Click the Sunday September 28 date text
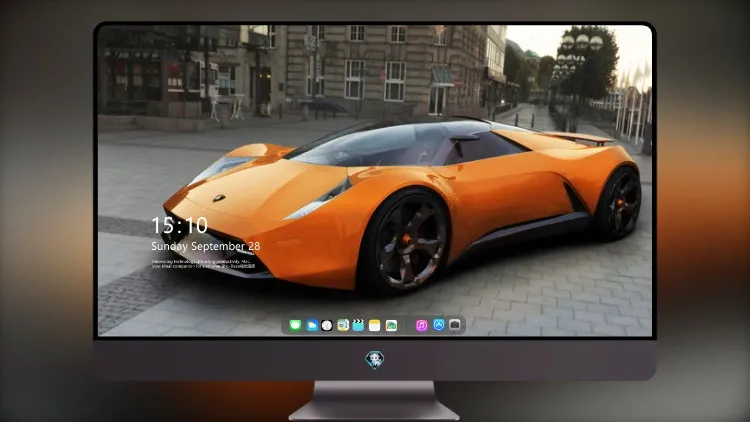750x422 pixels. pyautogui.click(x=206, y=246)
